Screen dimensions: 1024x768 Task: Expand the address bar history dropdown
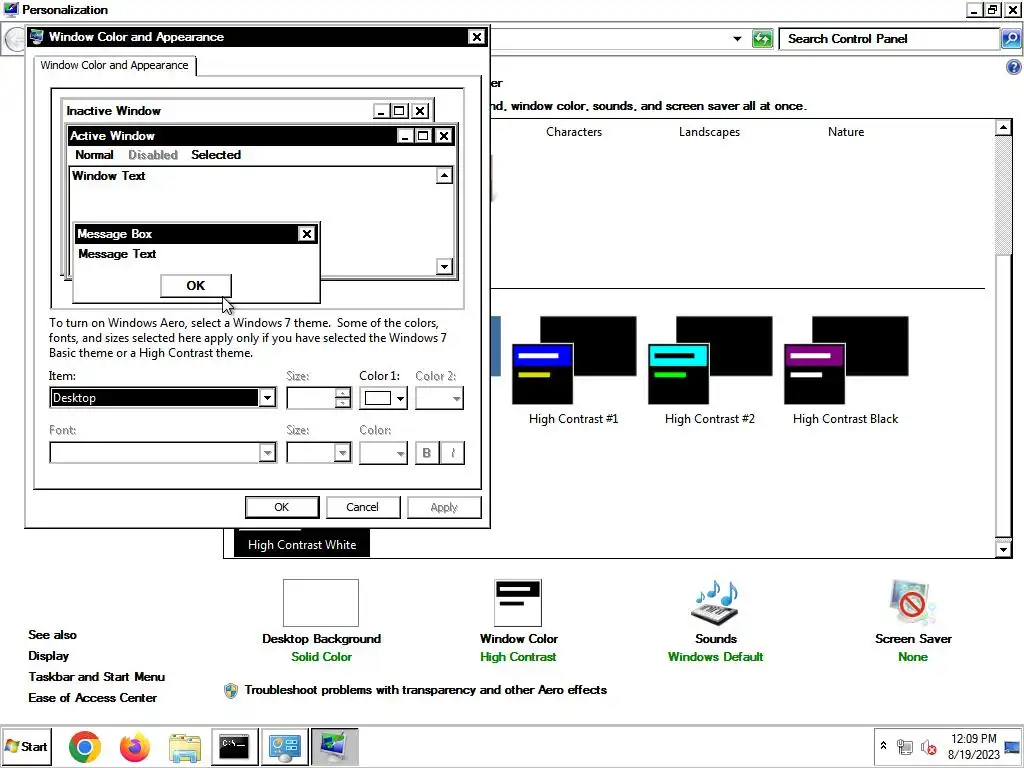click(x=737, y=39)
